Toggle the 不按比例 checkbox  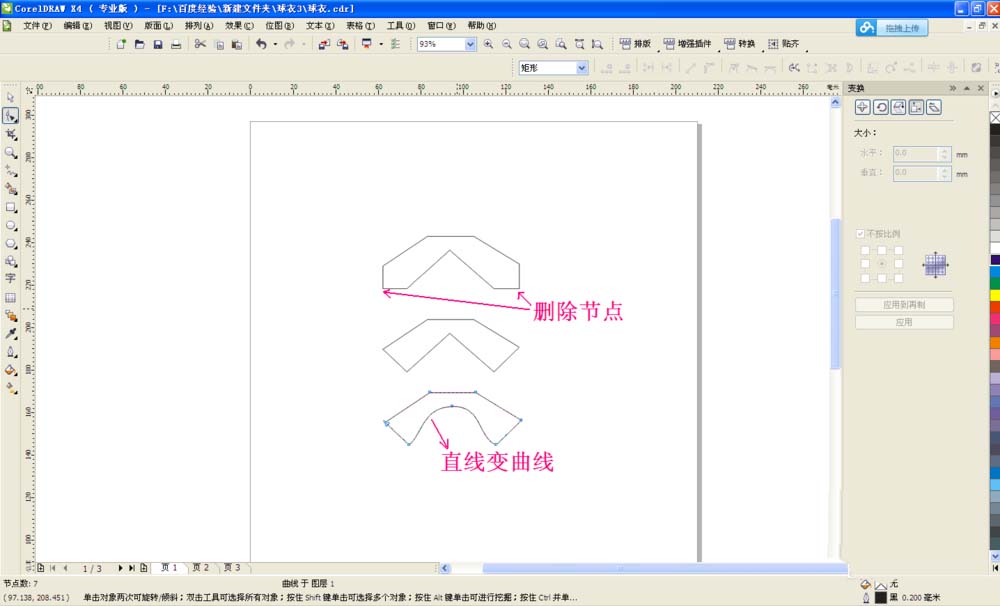(x=859, y=233)
